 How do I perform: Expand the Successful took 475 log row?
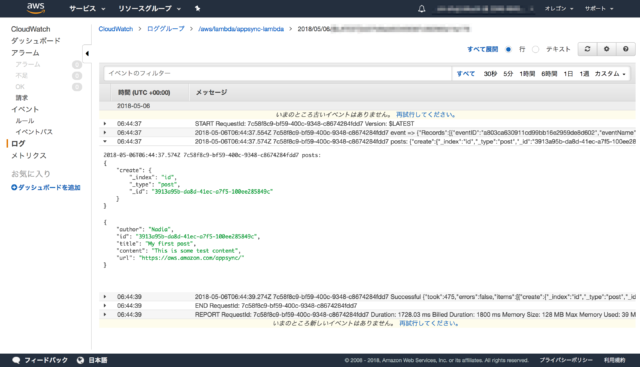[105, 297]
